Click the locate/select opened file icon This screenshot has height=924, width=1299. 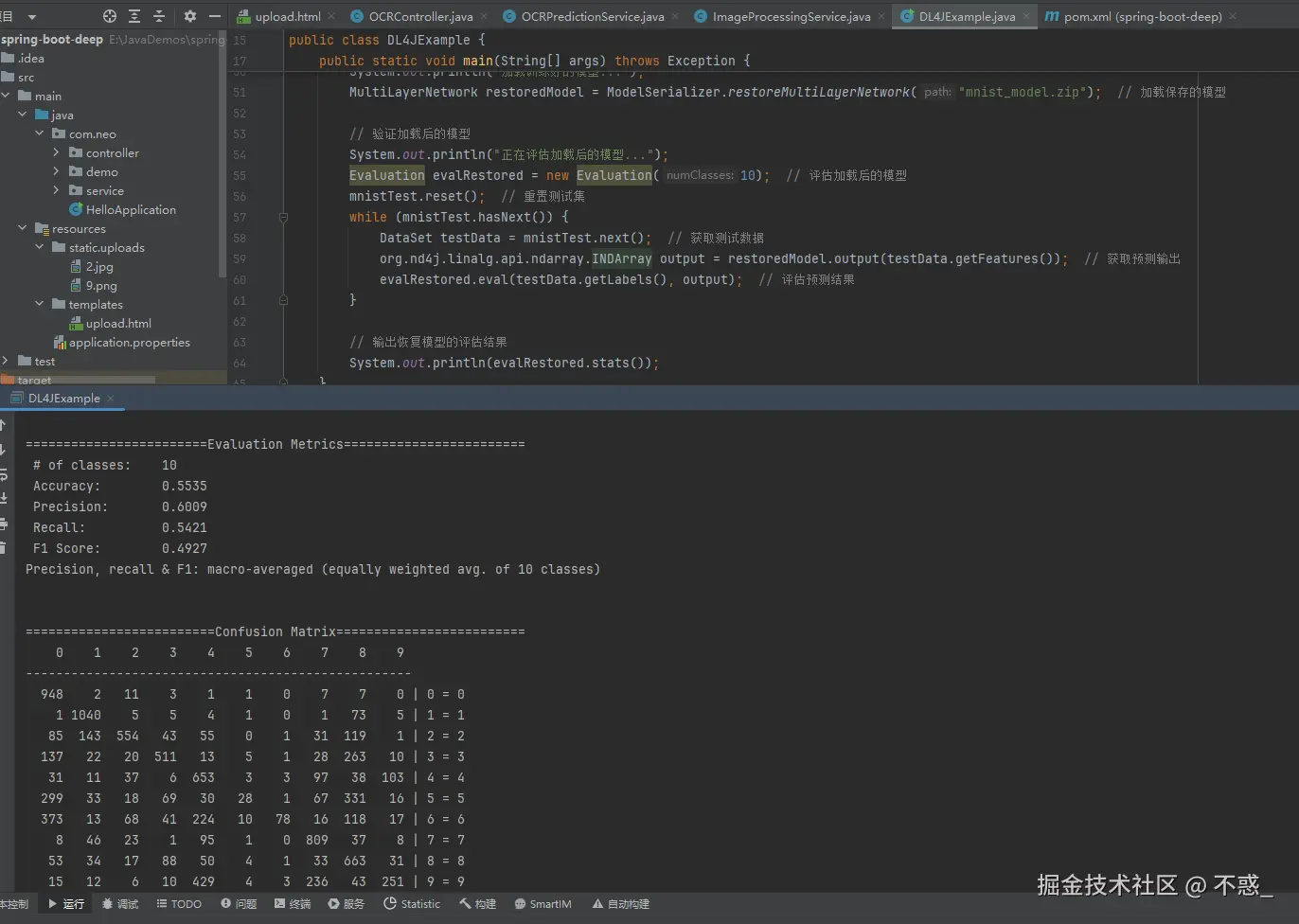[x=110, y=16]
